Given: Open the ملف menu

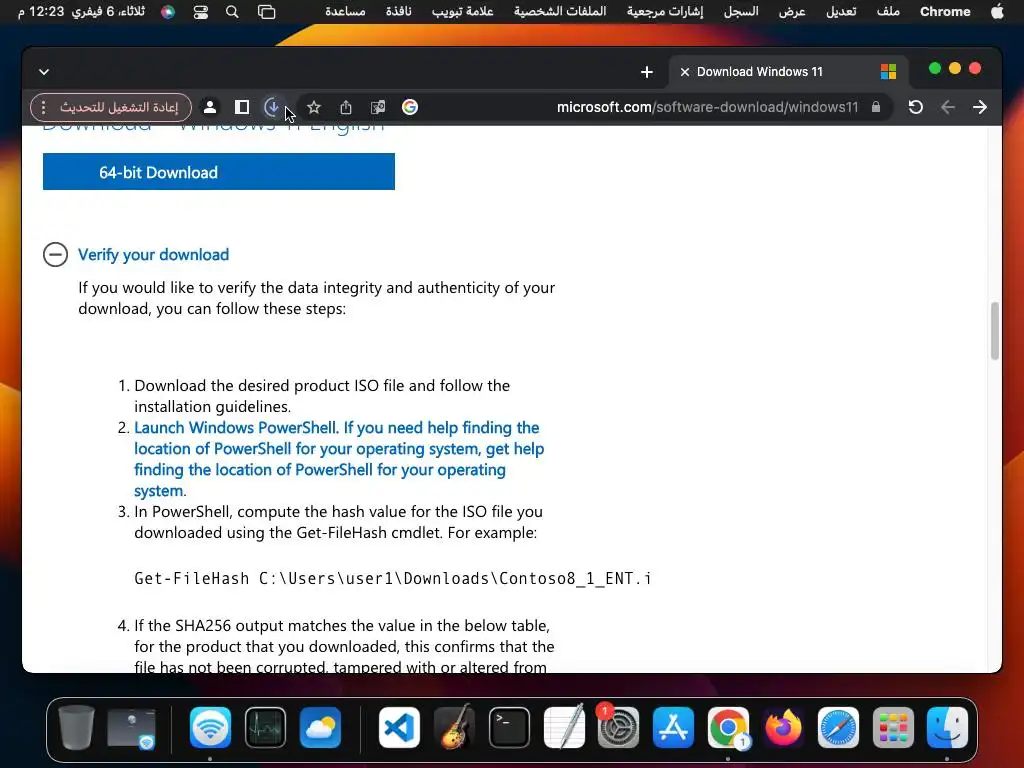Looking at the screenshot, I should click(x=888, y=12).
